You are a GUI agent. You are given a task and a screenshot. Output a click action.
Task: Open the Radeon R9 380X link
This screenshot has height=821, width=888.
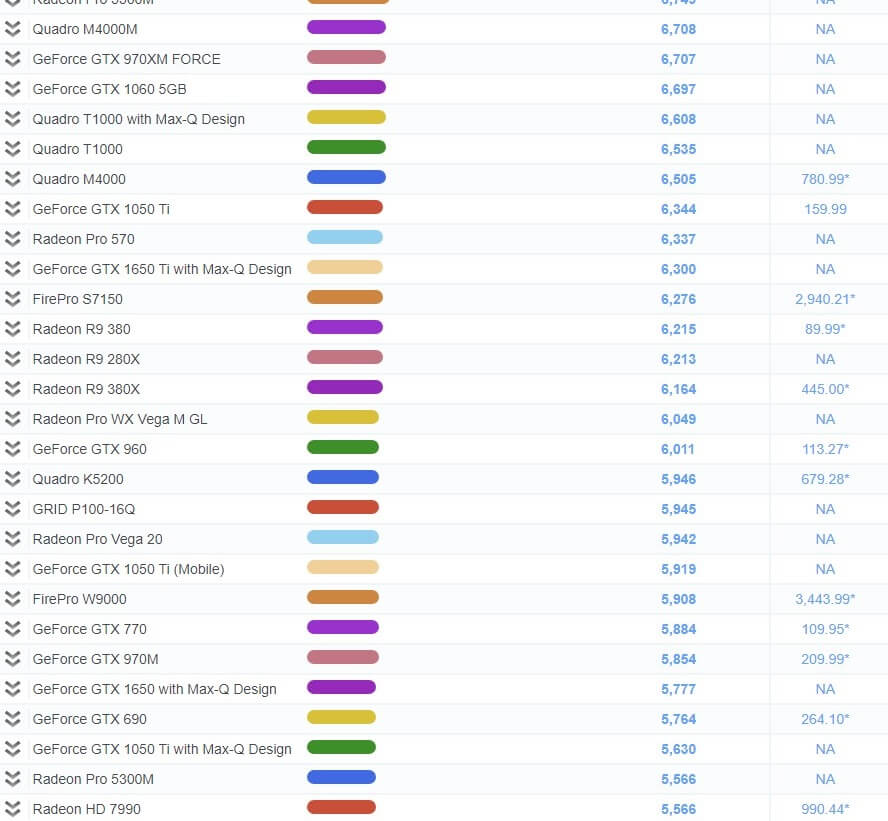tap(86, 389)
